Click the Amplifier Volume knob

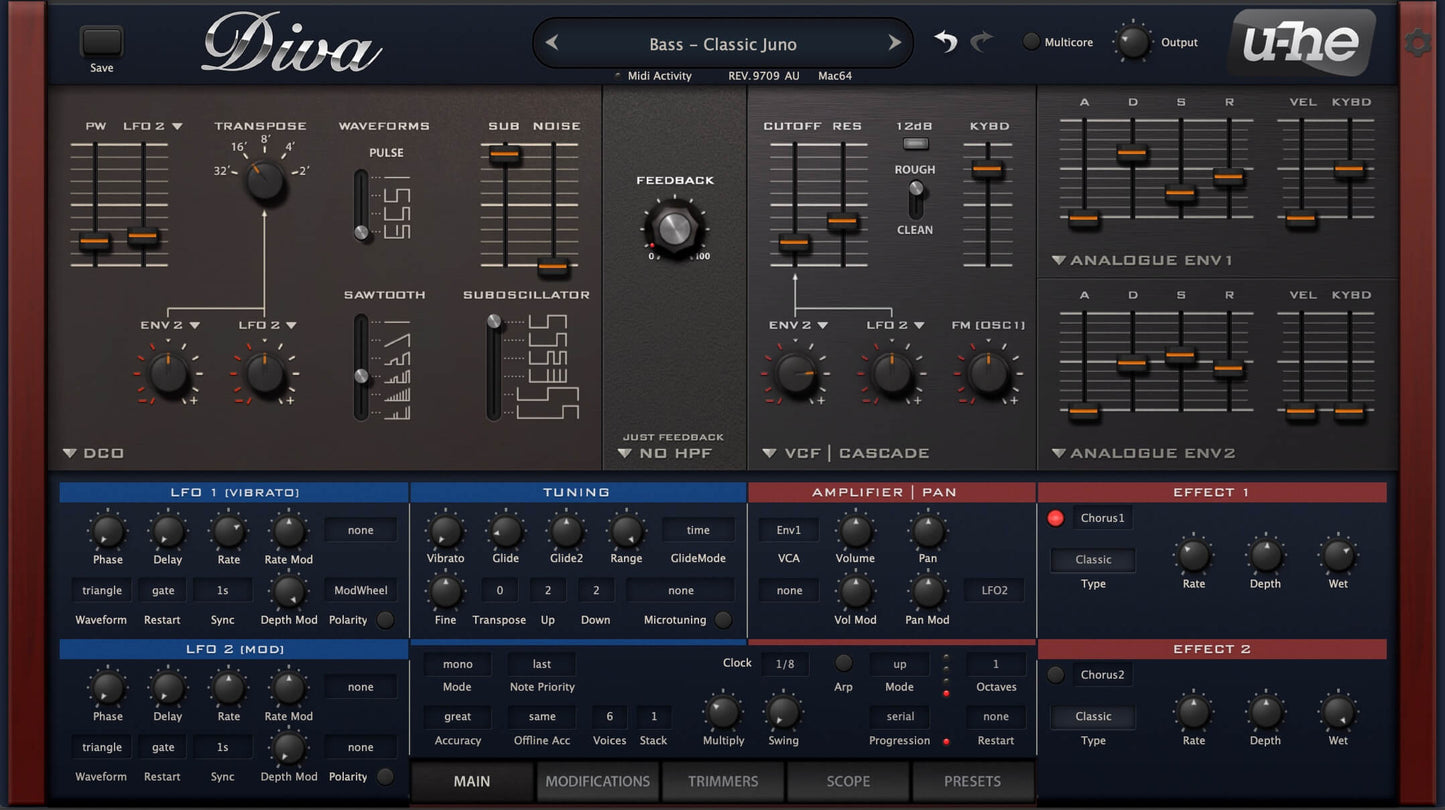pos(855,530)
